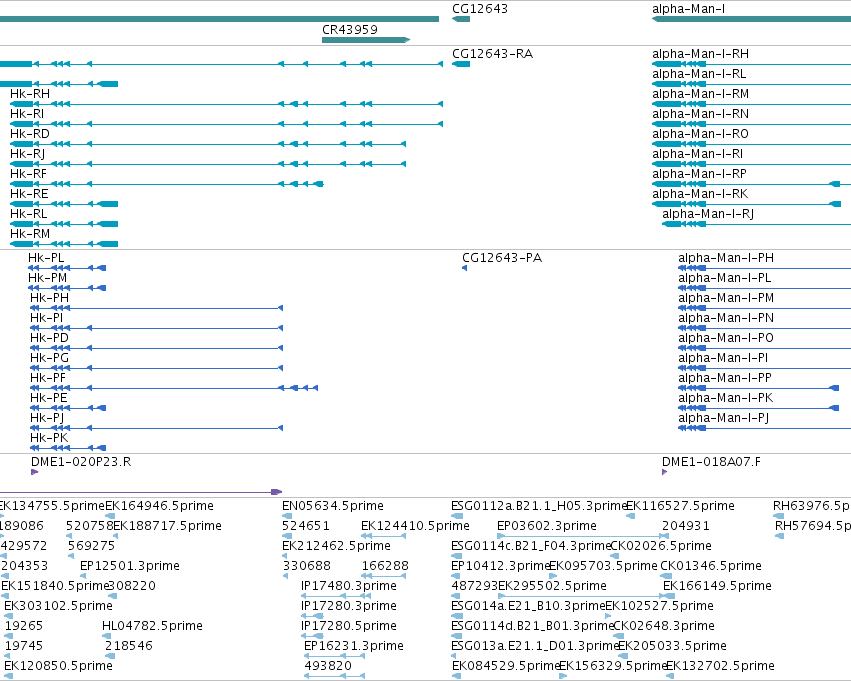The height and width of the screenshot is (681, 851).
Task: Select CDS alpha-Man-I-PO label
Action: pos(726,339)
